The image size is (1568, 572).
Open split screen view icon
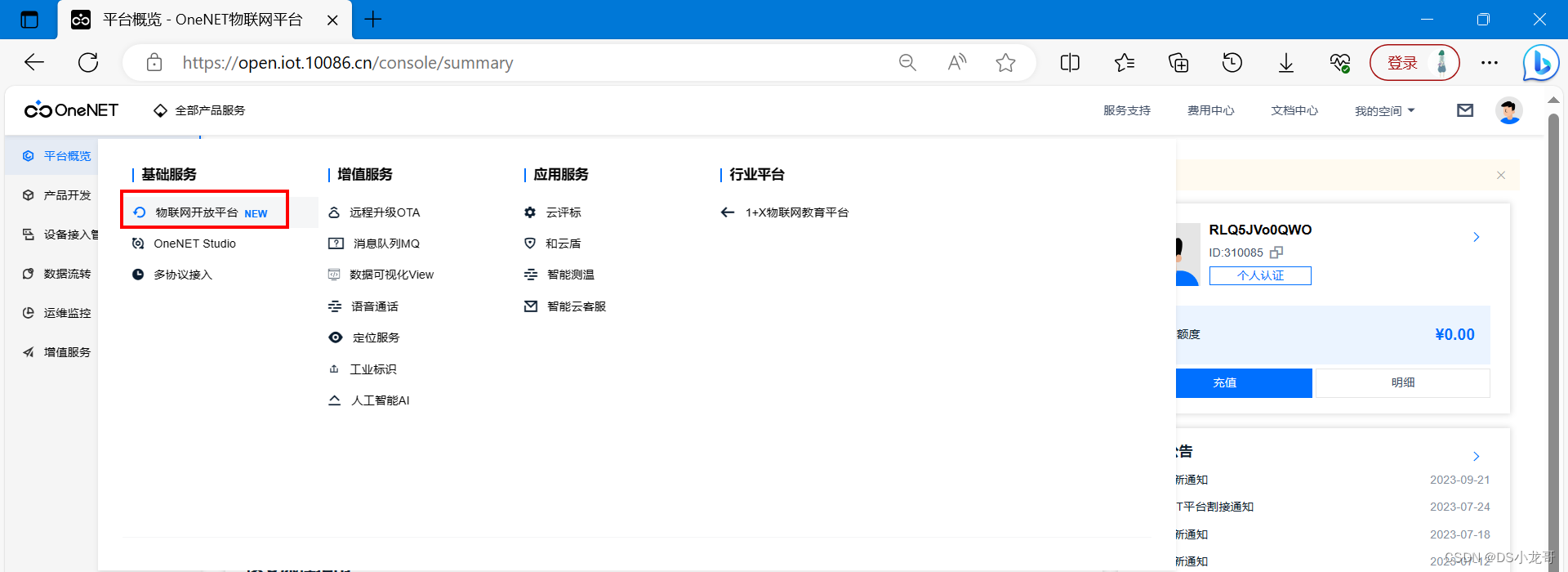point(1070,63)
